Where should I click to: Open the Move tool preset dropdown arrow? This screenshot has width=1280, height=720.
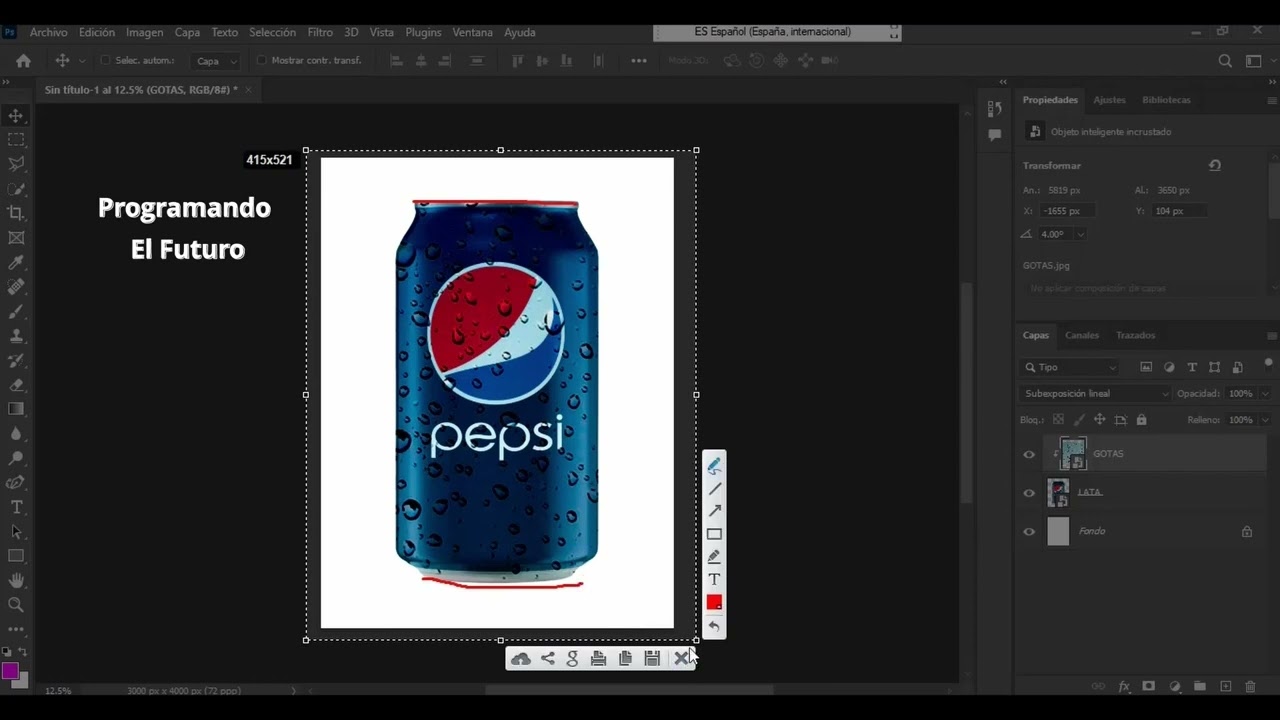(x=82, y=61)
